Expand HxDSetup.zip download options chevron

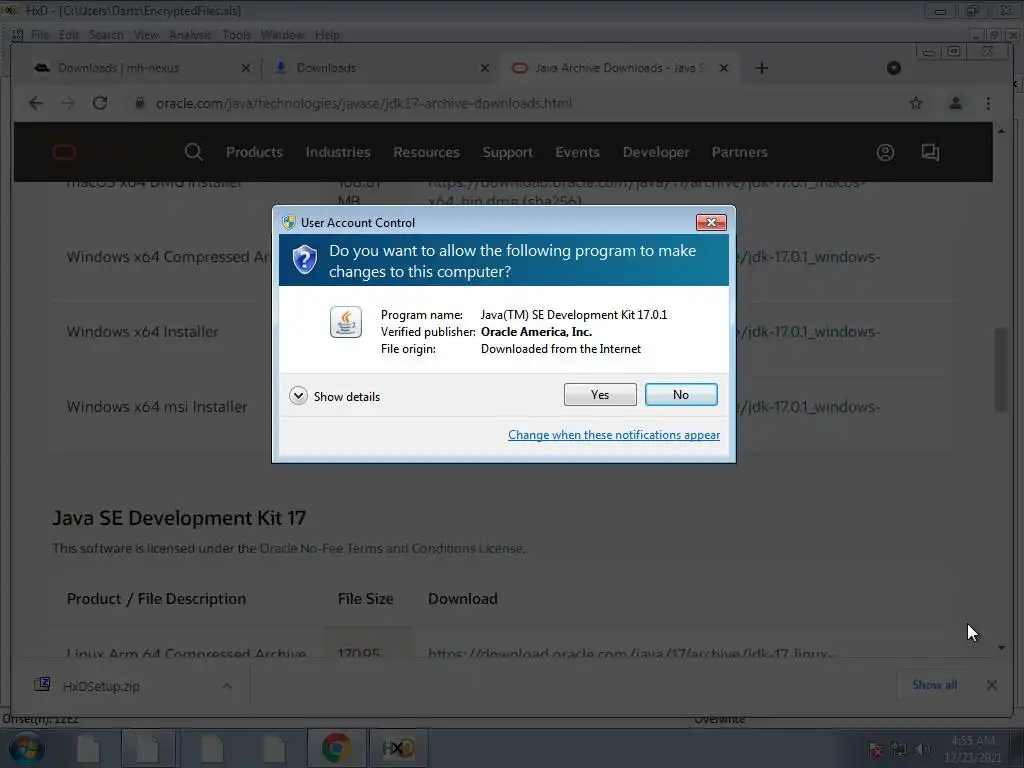coord(227,686)
